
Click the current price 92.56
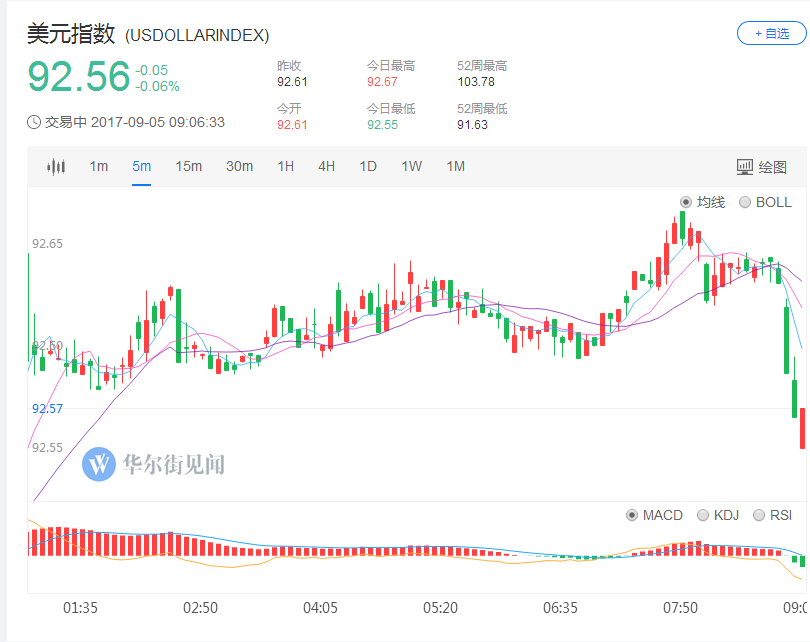[x=79, y=76]
